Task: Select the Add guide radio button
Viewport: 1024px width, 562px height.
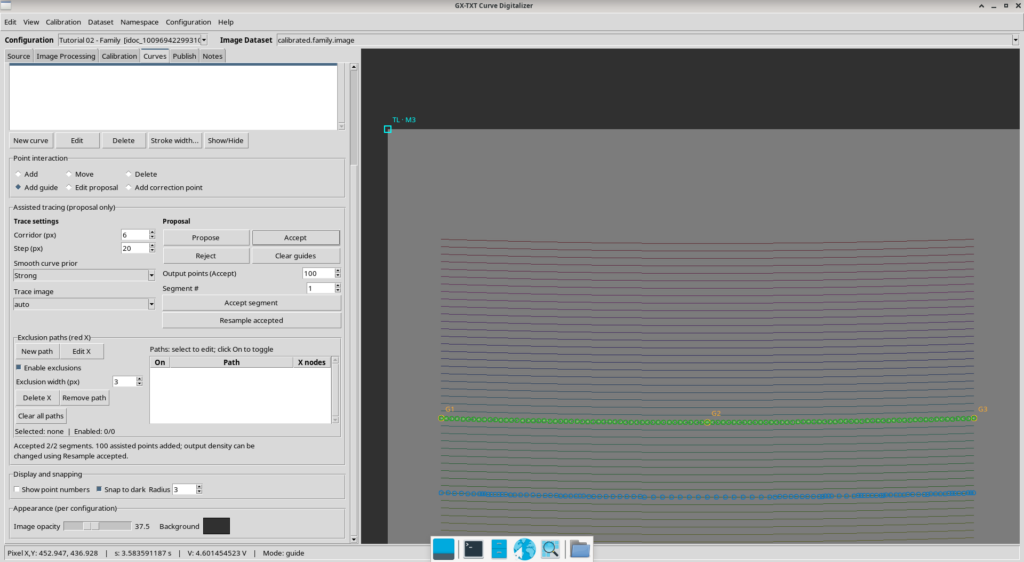Action: pos(18,187)
